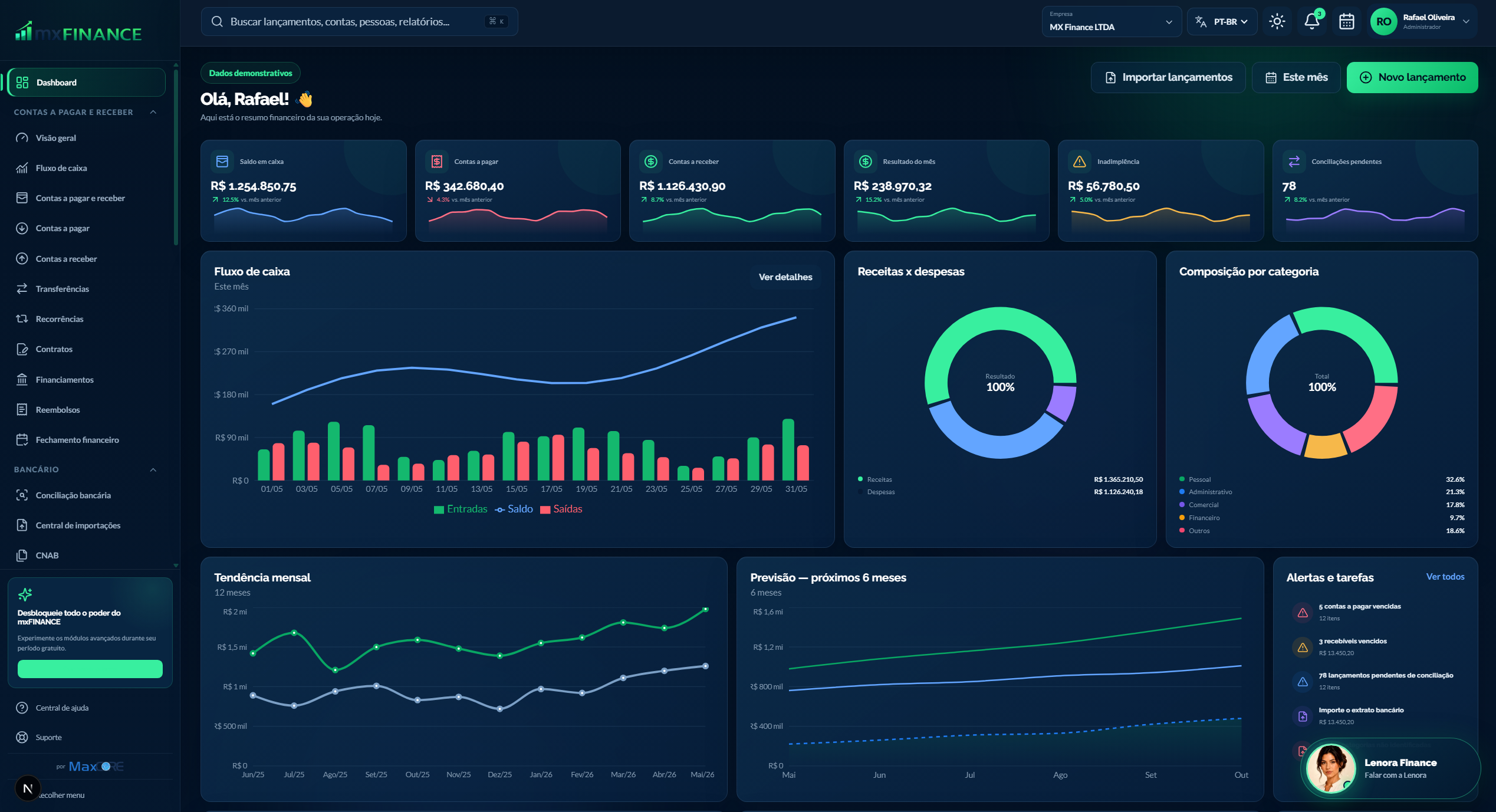The height and width of the screenshot is (812, 1496).
Task: Toggle the light/dark theme sun button
Action: pyautogui.click(x=1277, y=22)
